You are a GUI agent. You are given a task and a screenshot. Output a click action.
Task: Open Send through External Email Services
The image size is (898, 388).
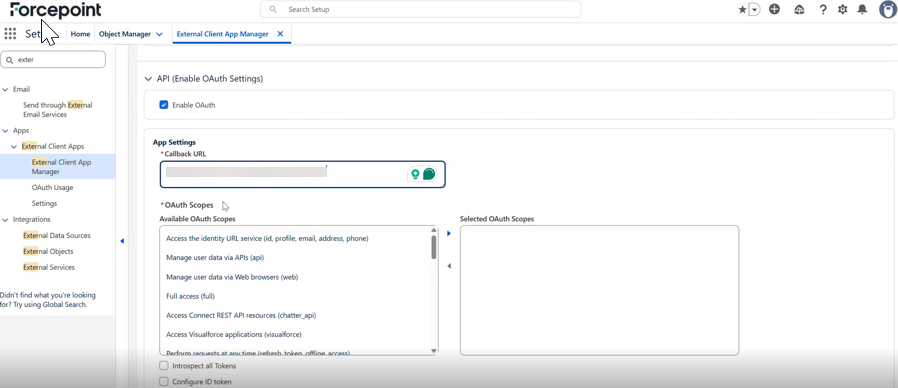pyautogui.click(x=57, y=110)
